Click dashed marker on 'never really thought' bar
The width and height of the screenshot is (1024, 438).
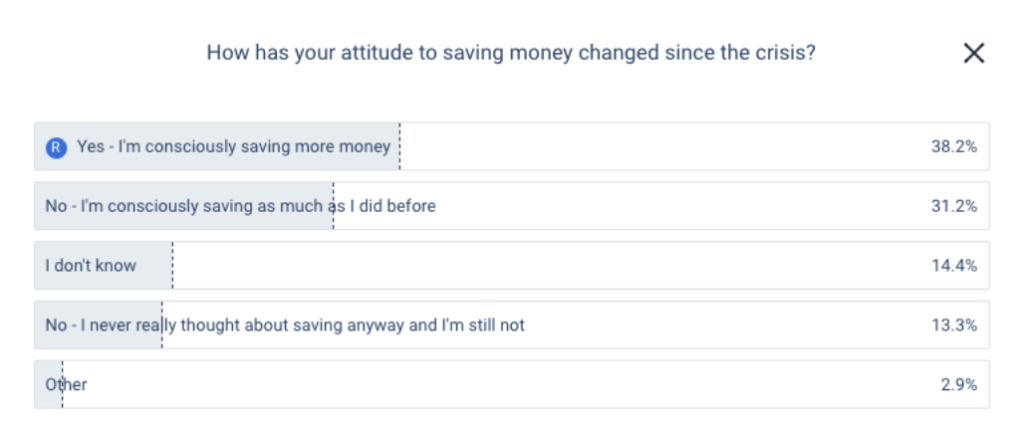point(161,325)
